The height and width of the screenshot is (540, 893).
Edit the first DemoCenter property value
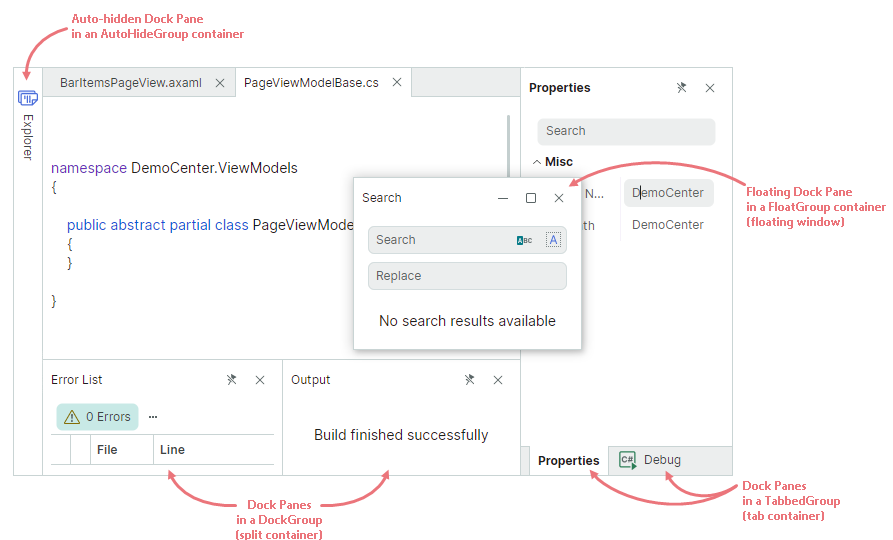coord(668,193)
